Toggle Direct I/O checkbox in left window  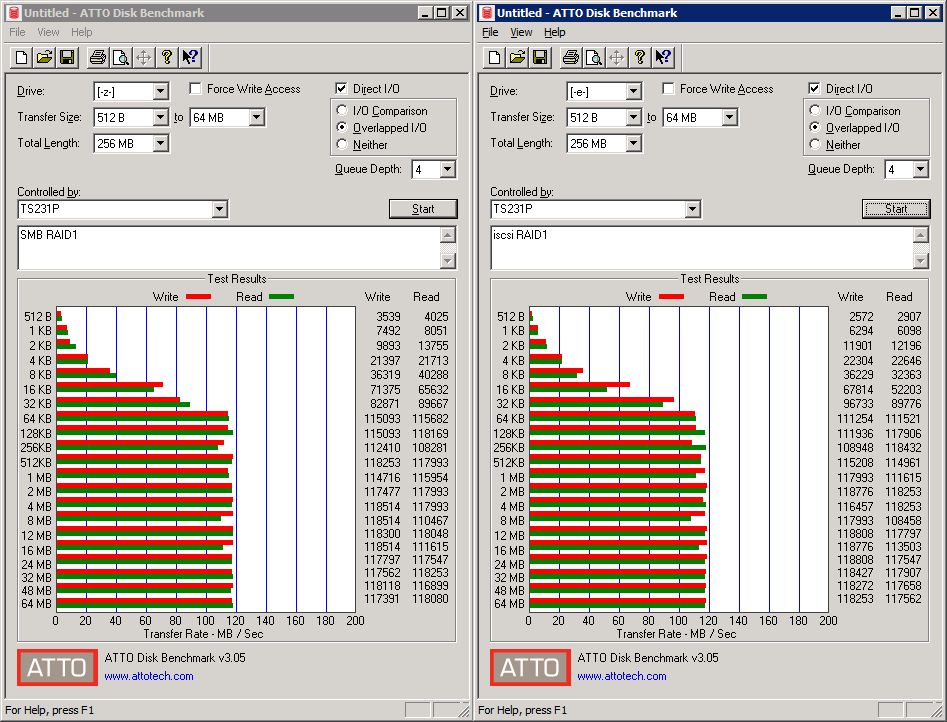click(x=341, y=89)
